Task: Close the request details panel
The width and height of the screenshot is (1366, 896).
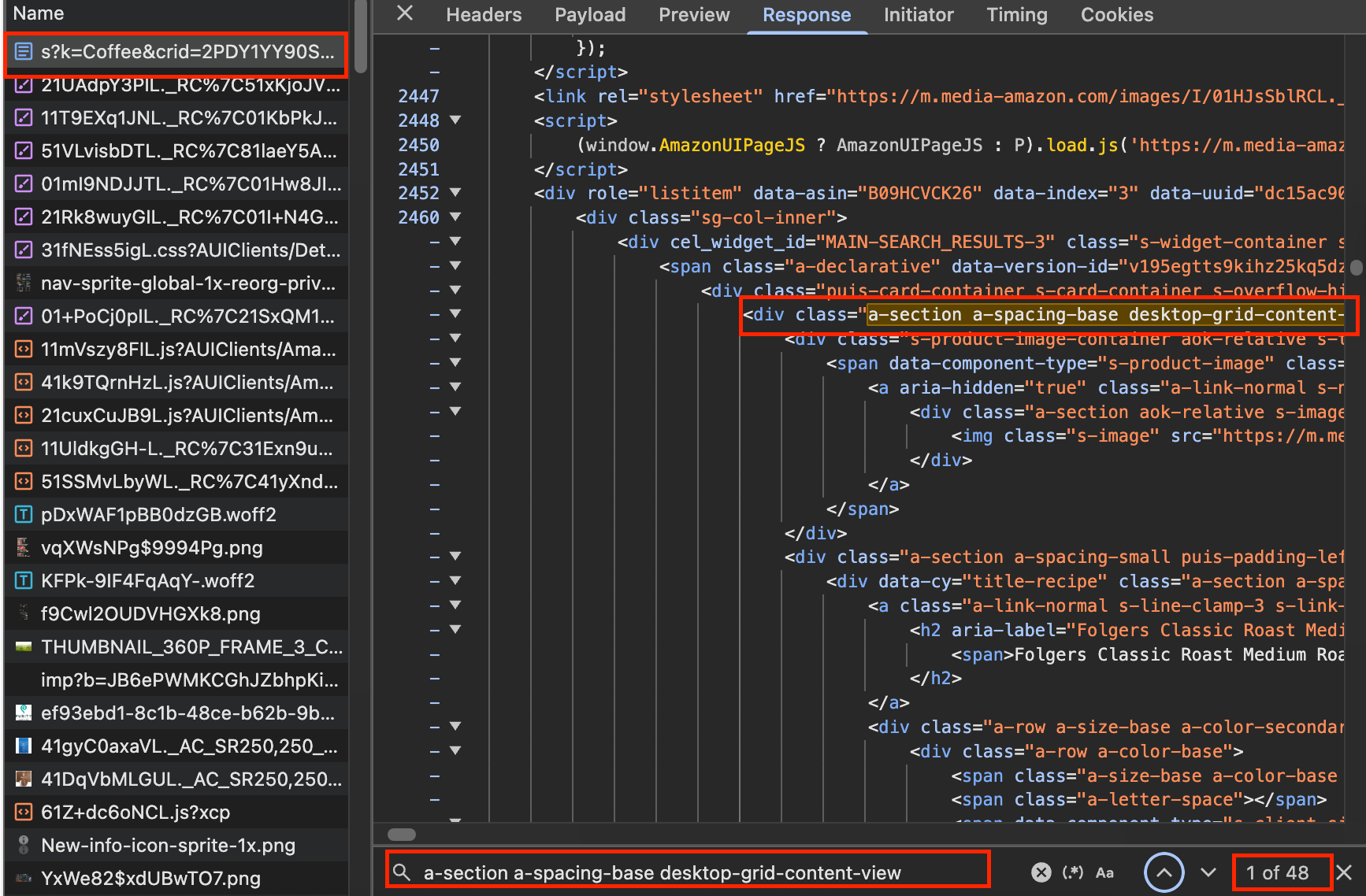Action: 405,13
